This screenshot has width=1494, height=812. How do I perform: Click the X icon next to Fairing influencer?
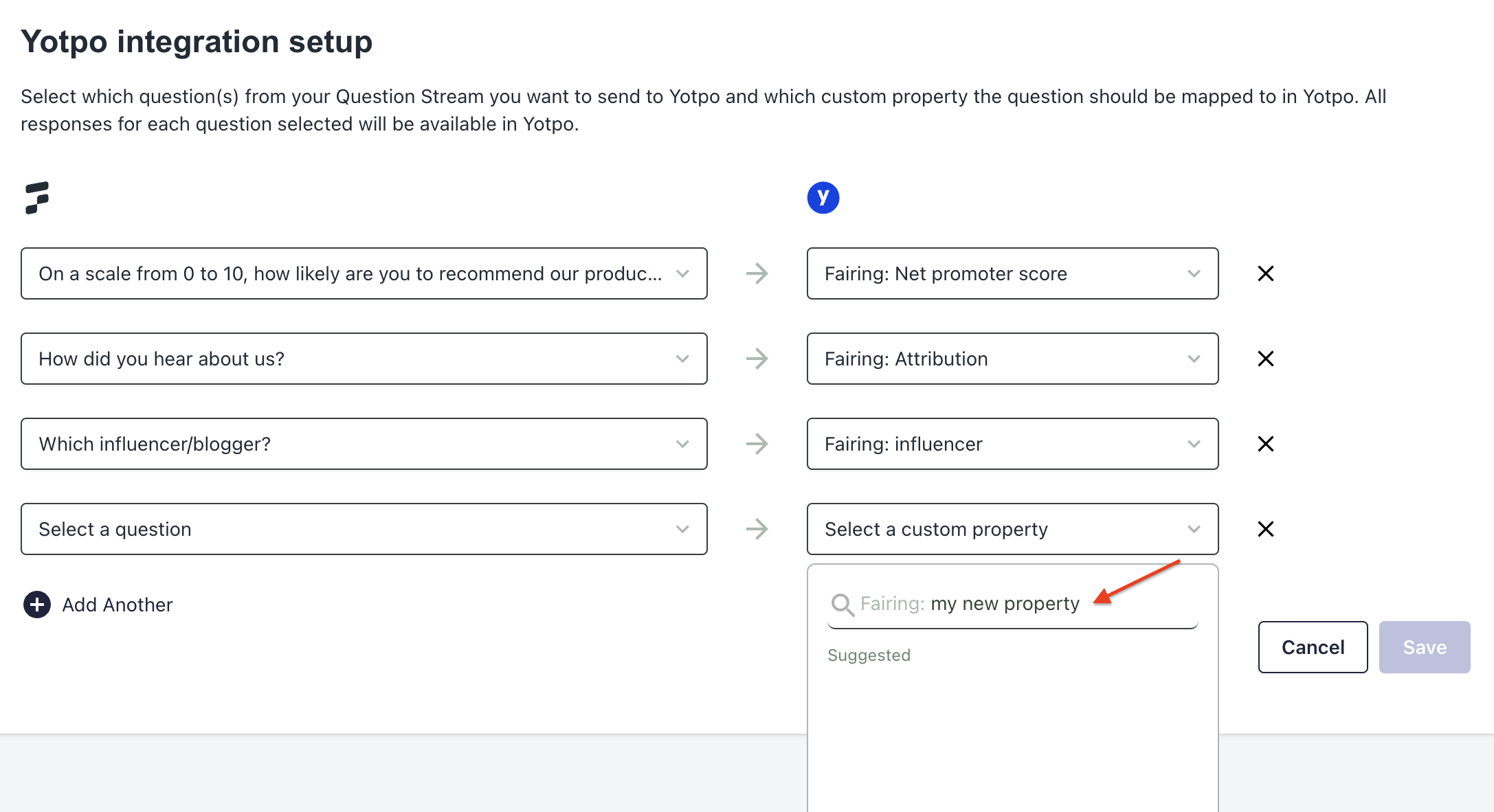(x=1265, y=444)
